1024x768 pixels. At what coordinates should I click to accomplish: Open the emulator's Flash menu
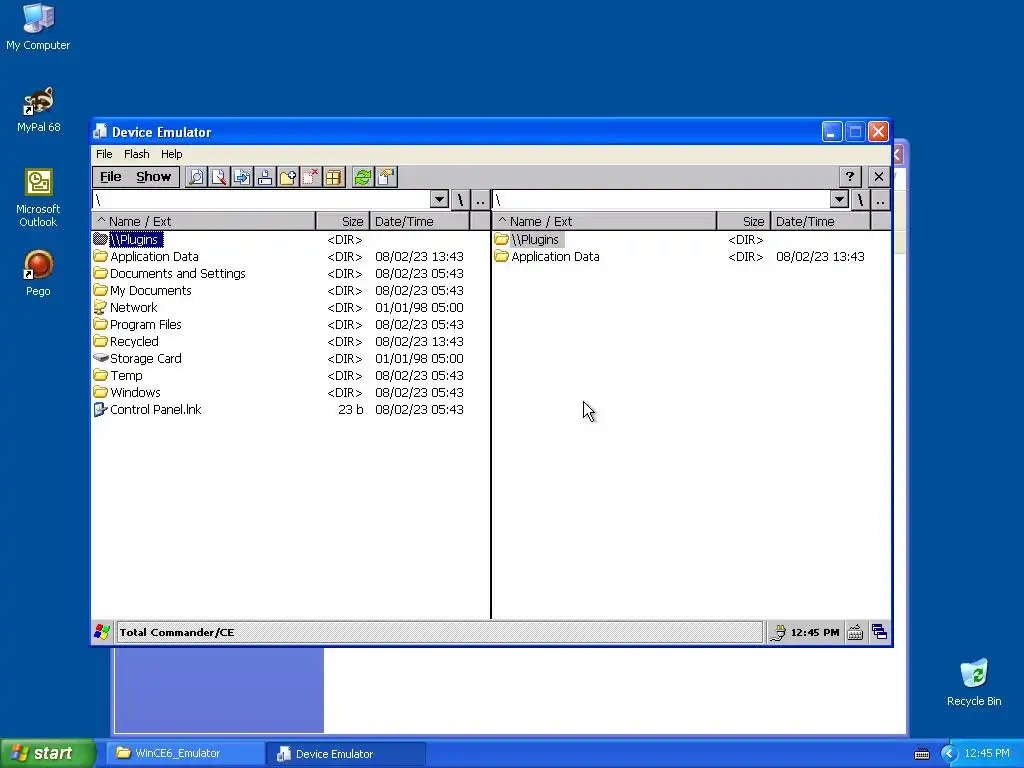pos(136,154)
